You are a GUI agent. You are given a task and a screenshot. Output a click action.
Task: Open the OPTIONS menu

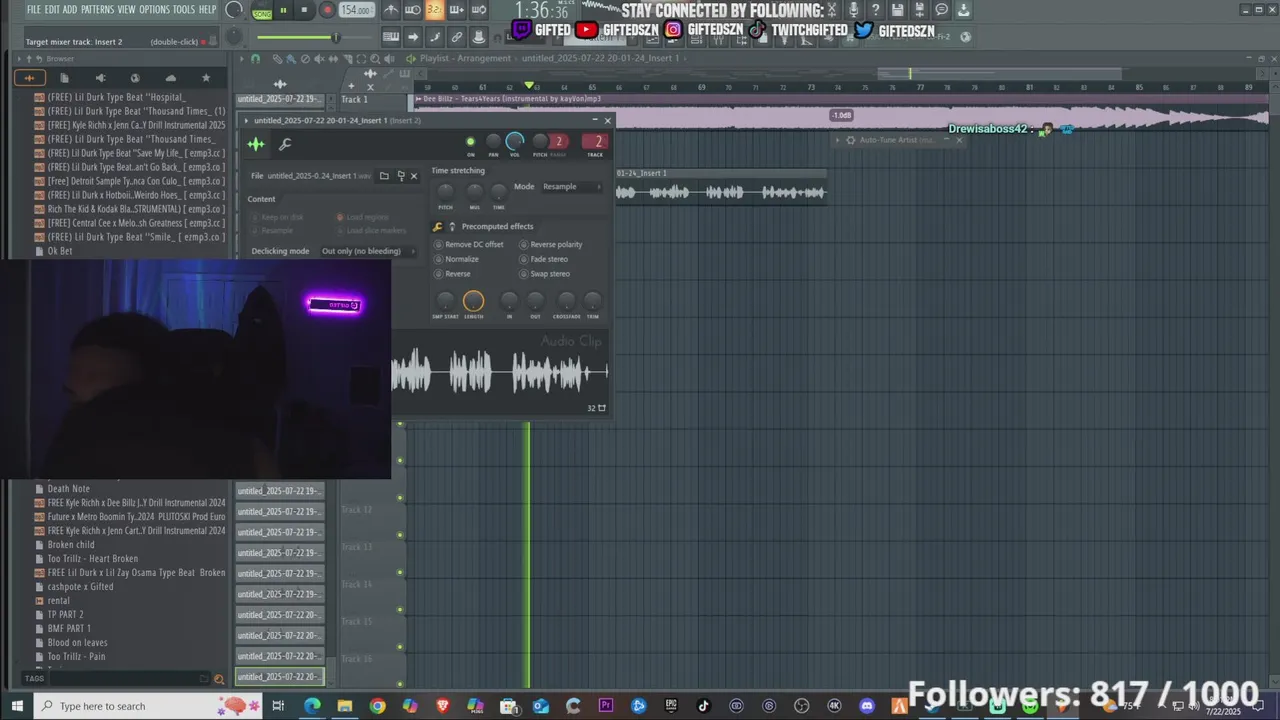tap(154, 9)
